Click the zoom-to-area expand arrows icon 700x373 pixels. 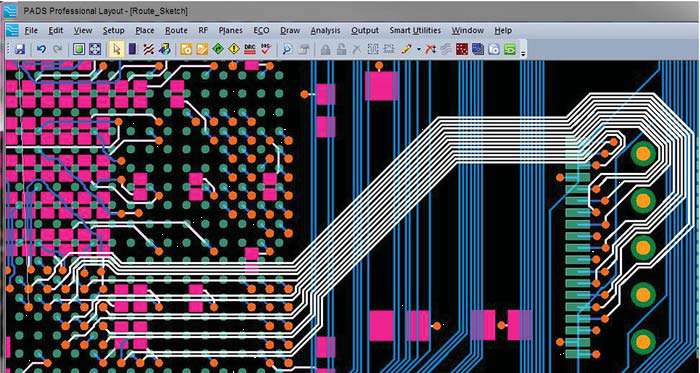click(95, 49)
